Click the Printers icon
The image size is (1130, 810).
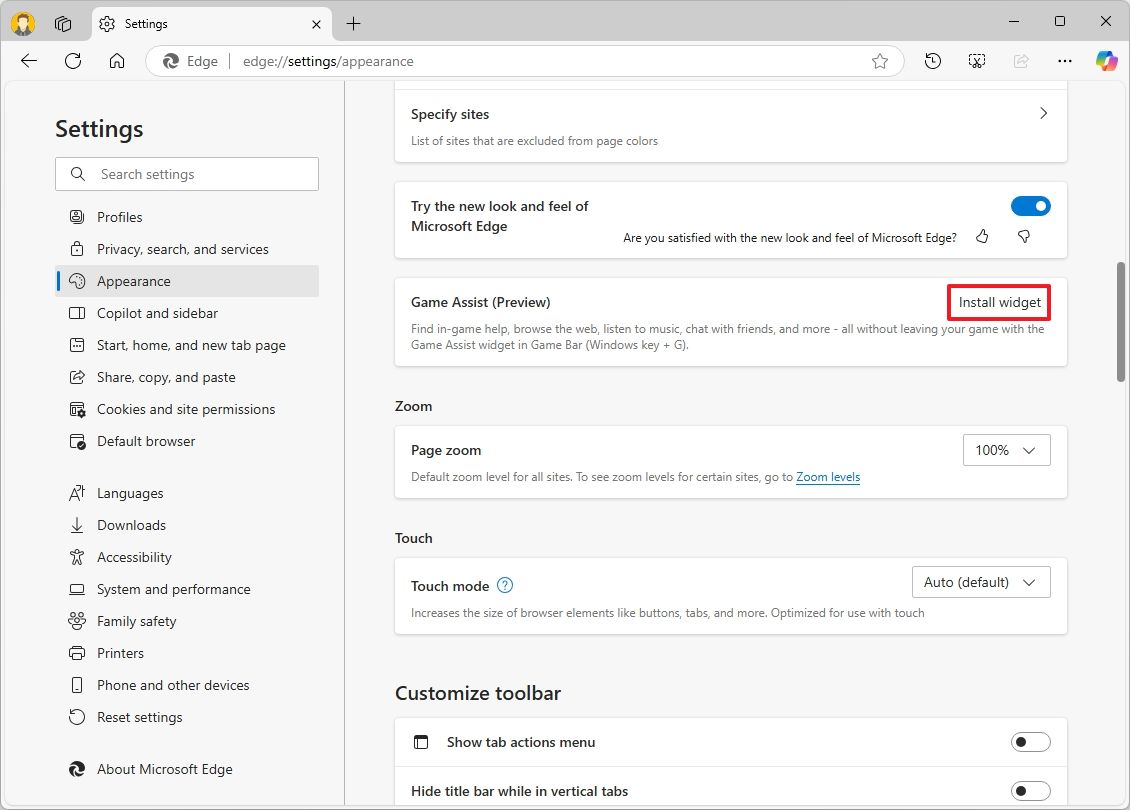tap(77, 653)
